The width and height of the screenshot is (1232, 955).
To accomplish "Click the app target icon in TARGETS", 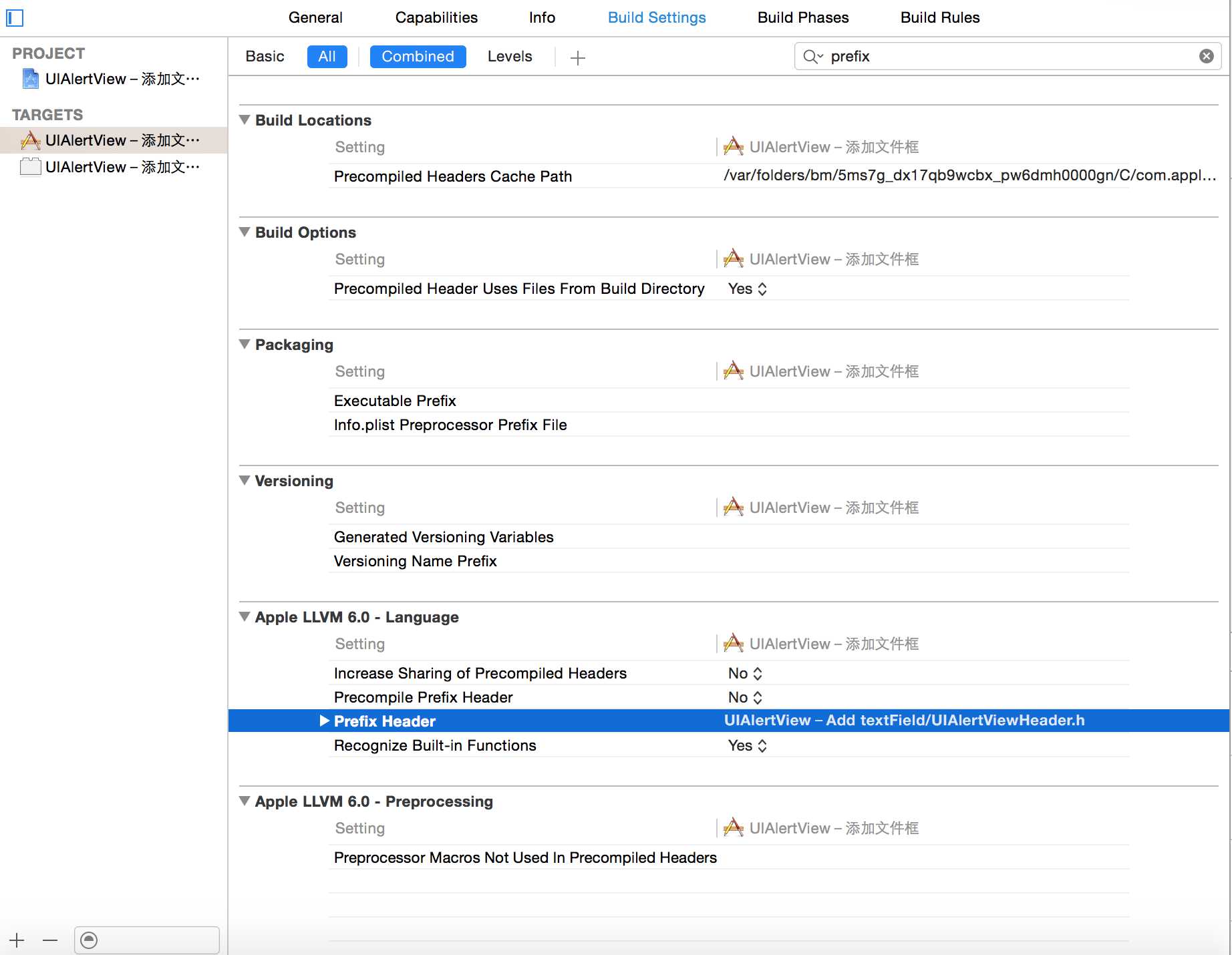I will click(x=31, y=140).
